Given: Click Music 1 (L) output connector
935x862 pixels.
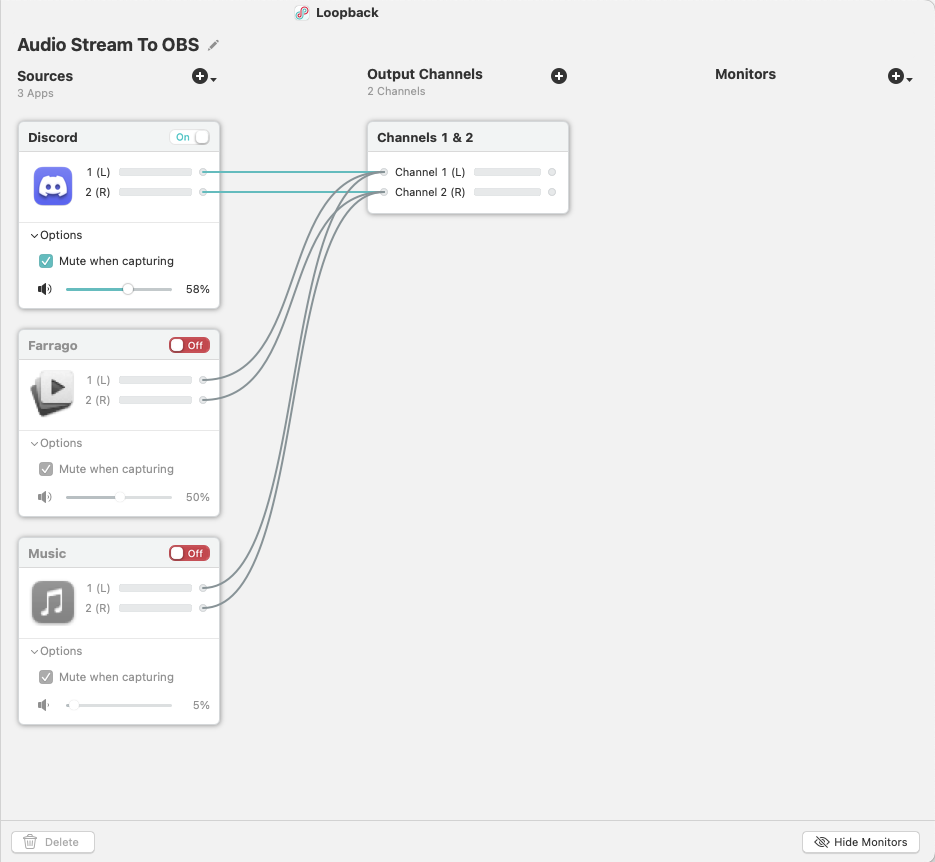Looking at the screenshot, I should pyautogui.click(x=203, y=588).
